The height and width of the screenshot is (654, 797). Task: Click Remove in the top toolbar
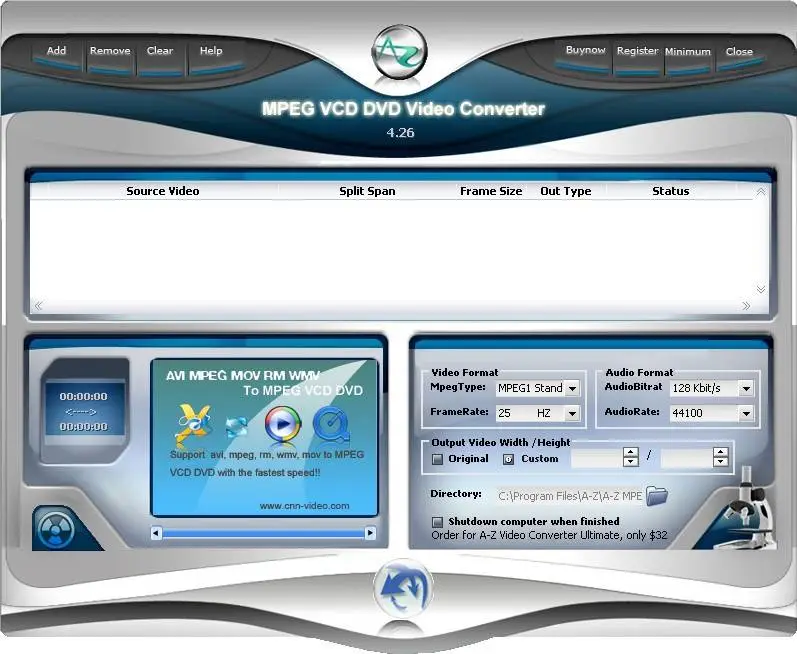coord(110,51)
